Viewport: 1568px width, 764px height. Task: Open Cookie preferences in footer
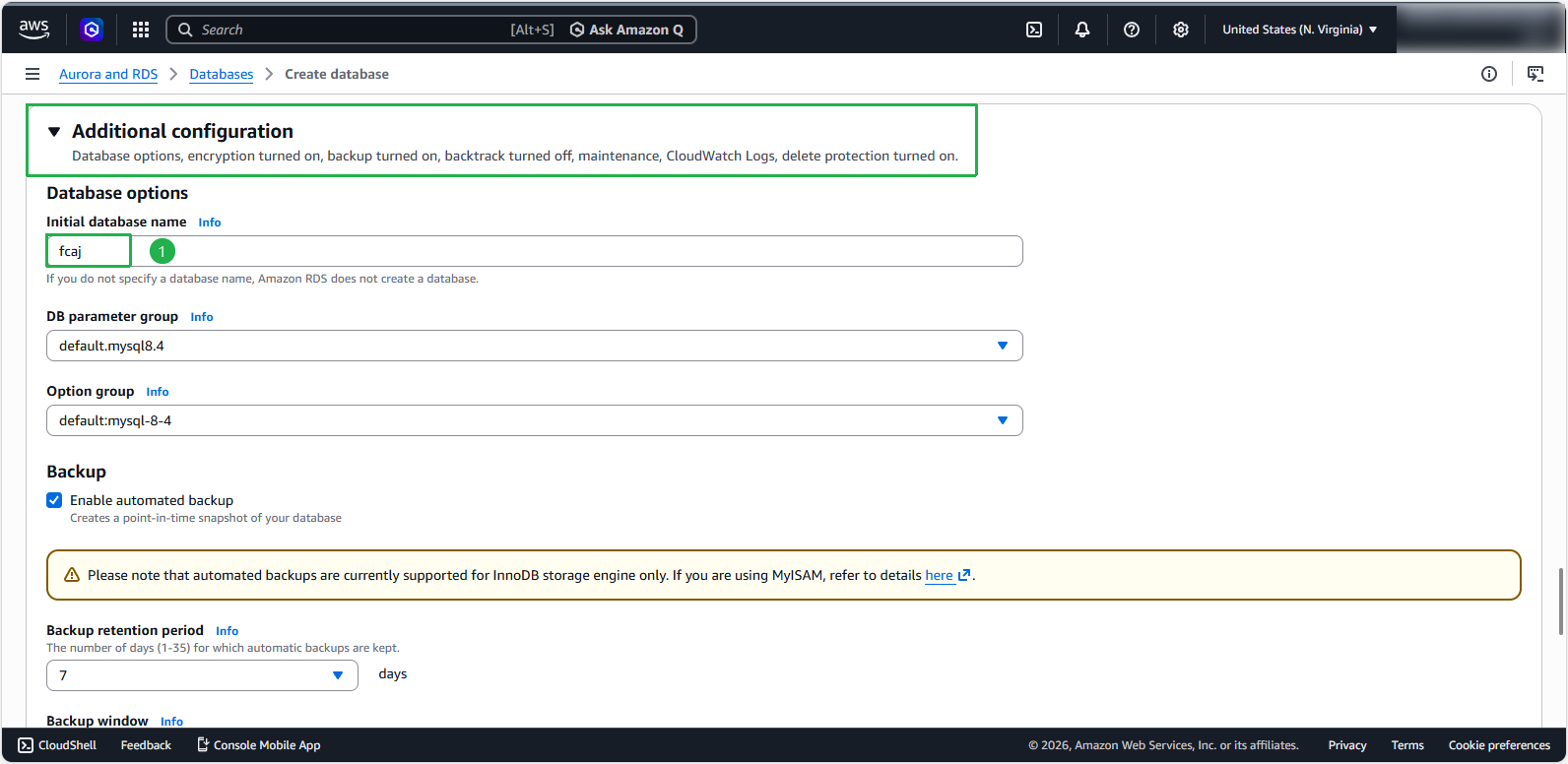click(1499, 745)
